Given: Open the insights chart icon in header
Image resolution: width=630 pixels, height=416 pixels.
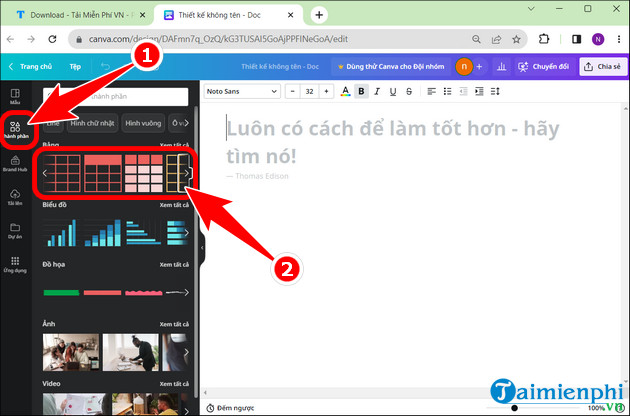Looking at the screenshot, I should click(501, 66).
